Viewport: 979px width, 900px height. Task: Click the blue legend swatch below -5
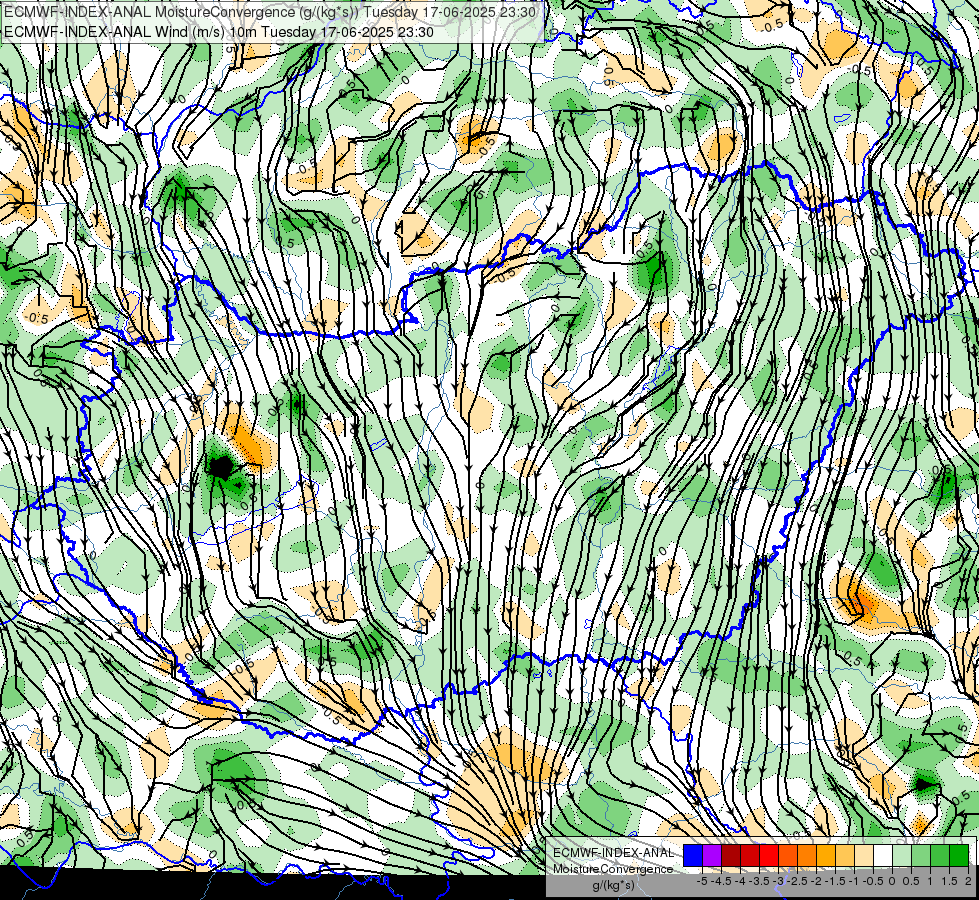pos(693,855)
